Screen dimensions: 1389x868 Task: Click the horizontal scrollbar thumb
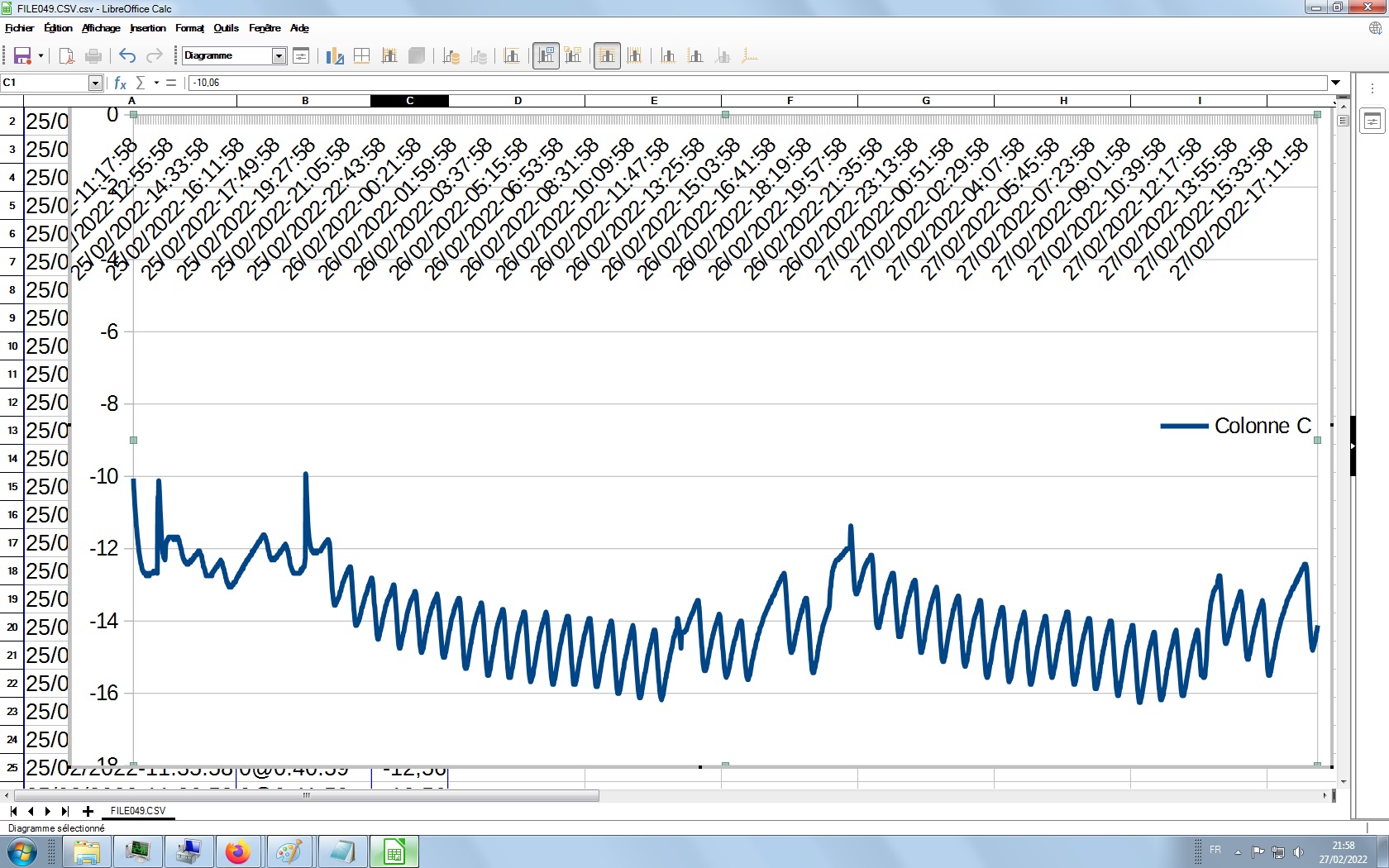tap(306, 795)
